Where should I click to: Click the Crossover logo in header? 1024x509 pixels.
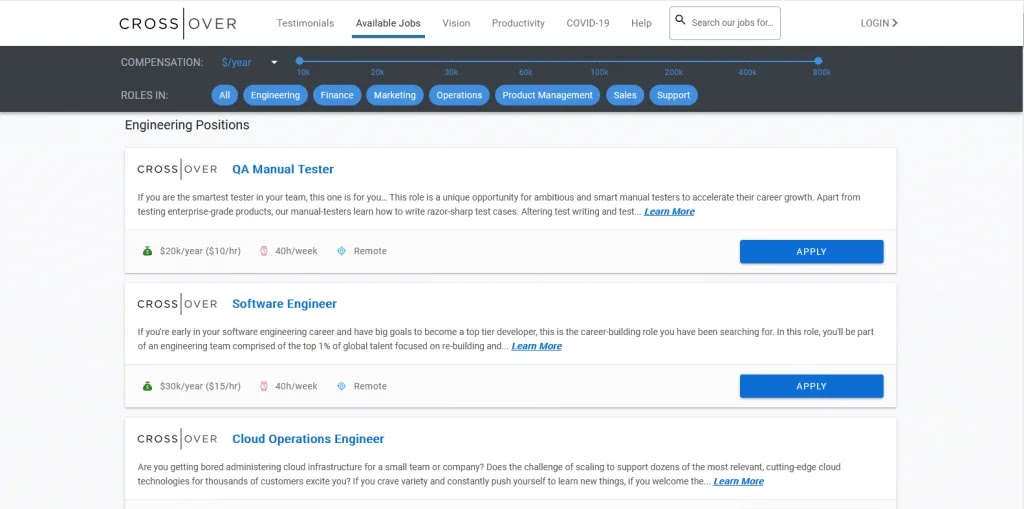coord(178,24)
